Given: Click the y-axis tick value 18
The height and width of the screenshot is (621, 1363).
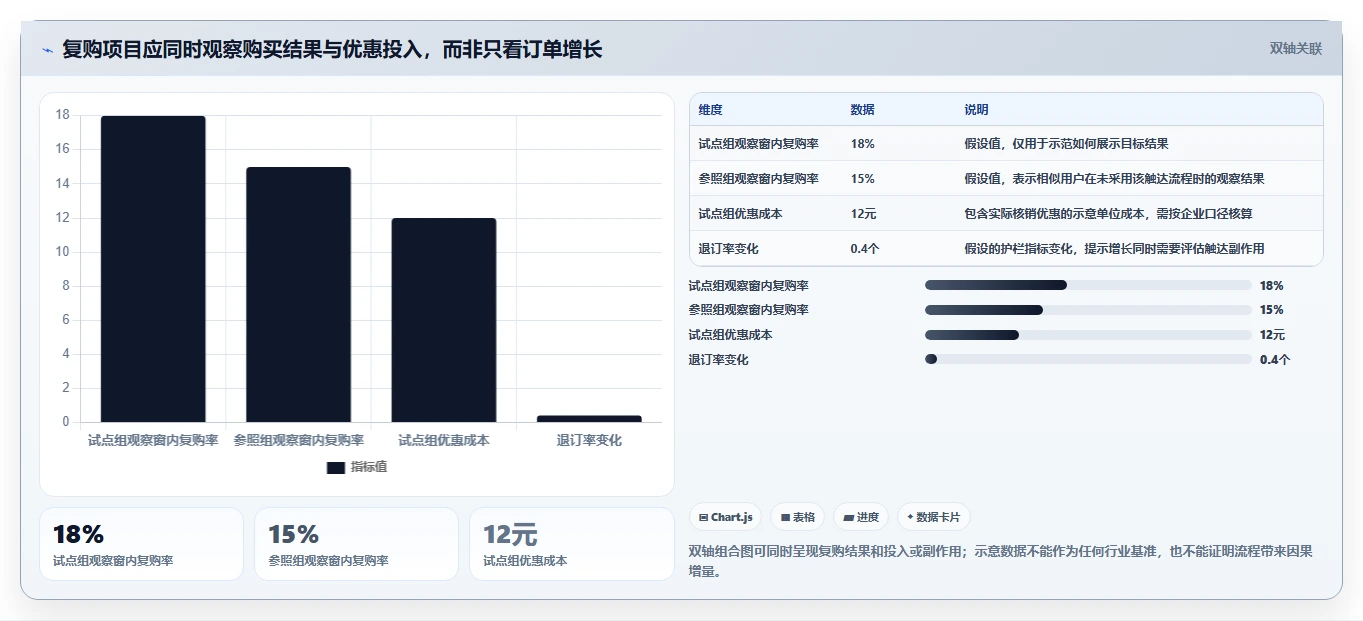Looking at the screenshot, I should (x=62, y=115).
